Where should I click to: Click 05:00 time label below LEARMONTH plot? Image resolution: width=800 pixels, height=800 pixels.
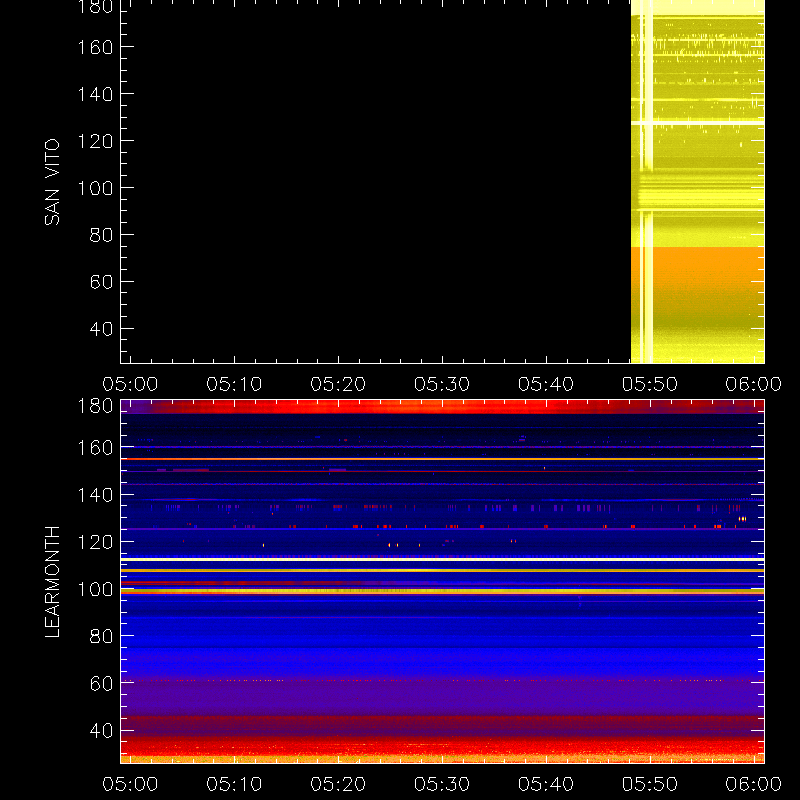tap(130, 784)
